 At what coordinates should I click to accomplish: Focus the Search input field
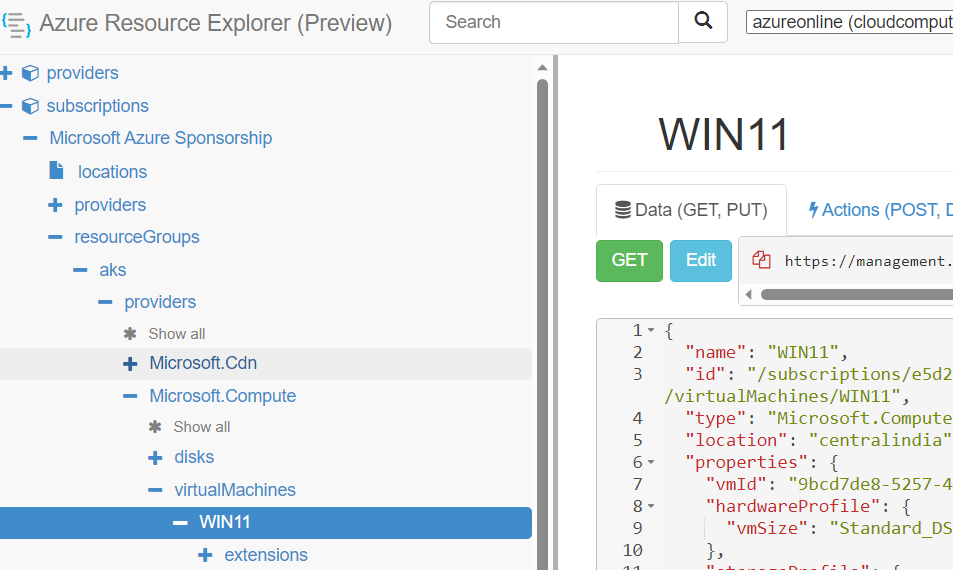pyautogui.click(x=554, y=22)
